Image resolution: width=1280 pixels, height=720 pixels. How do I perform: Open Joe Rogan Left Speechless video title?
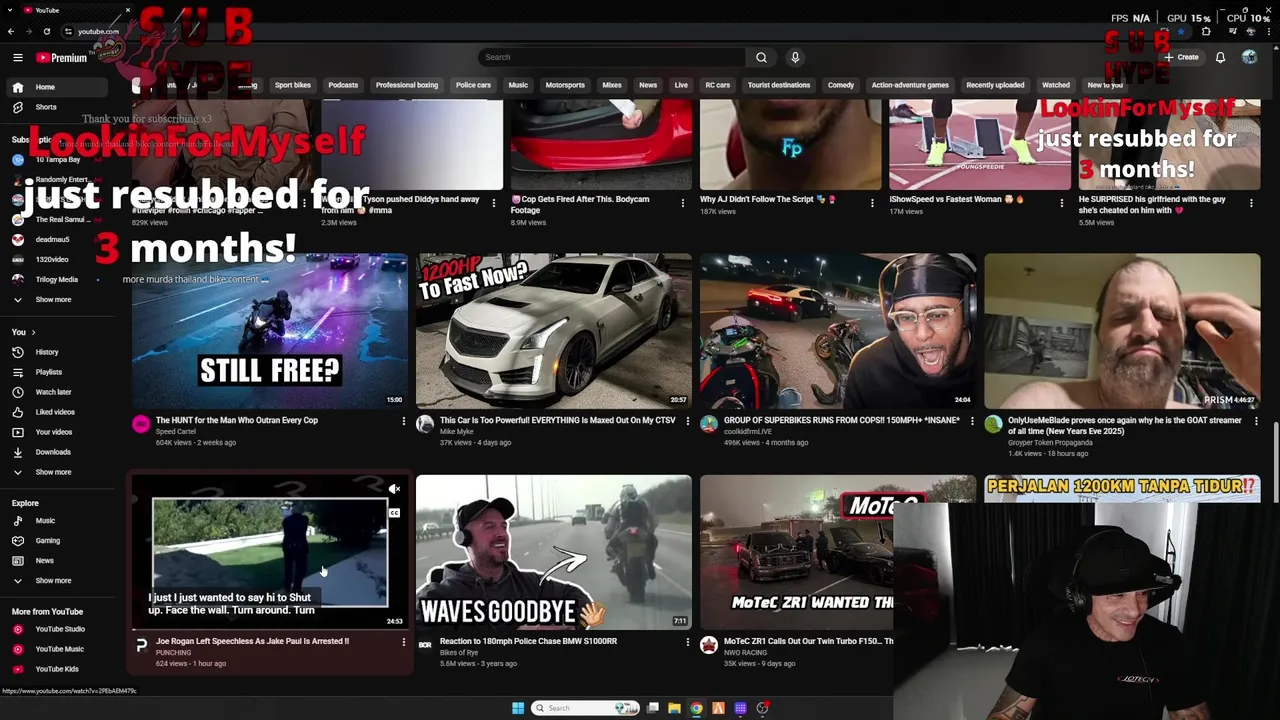(x=253, y=642)
